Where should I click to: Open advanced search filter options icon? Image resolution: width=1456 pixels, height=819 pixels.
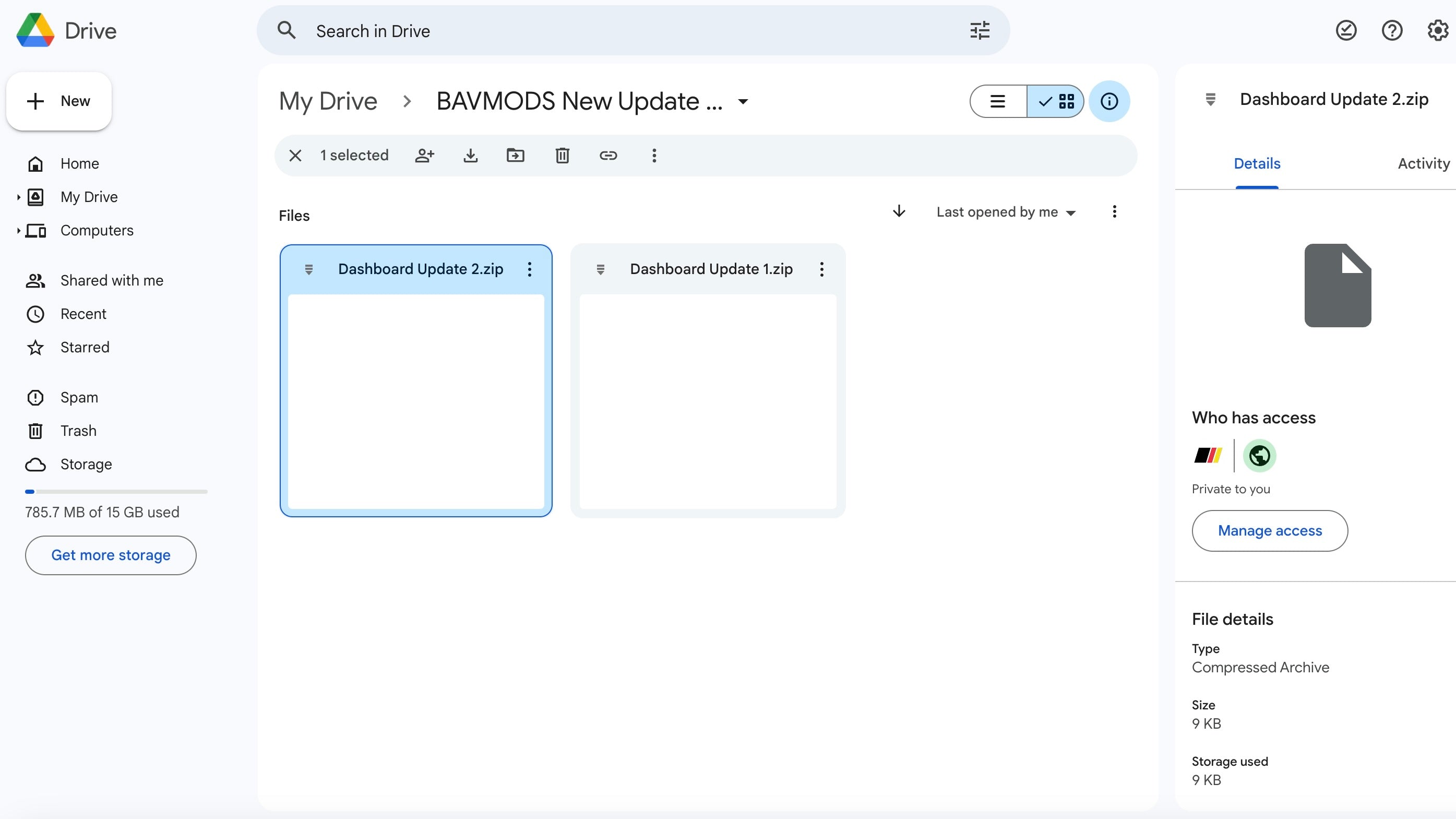click(x=980, y=30)
